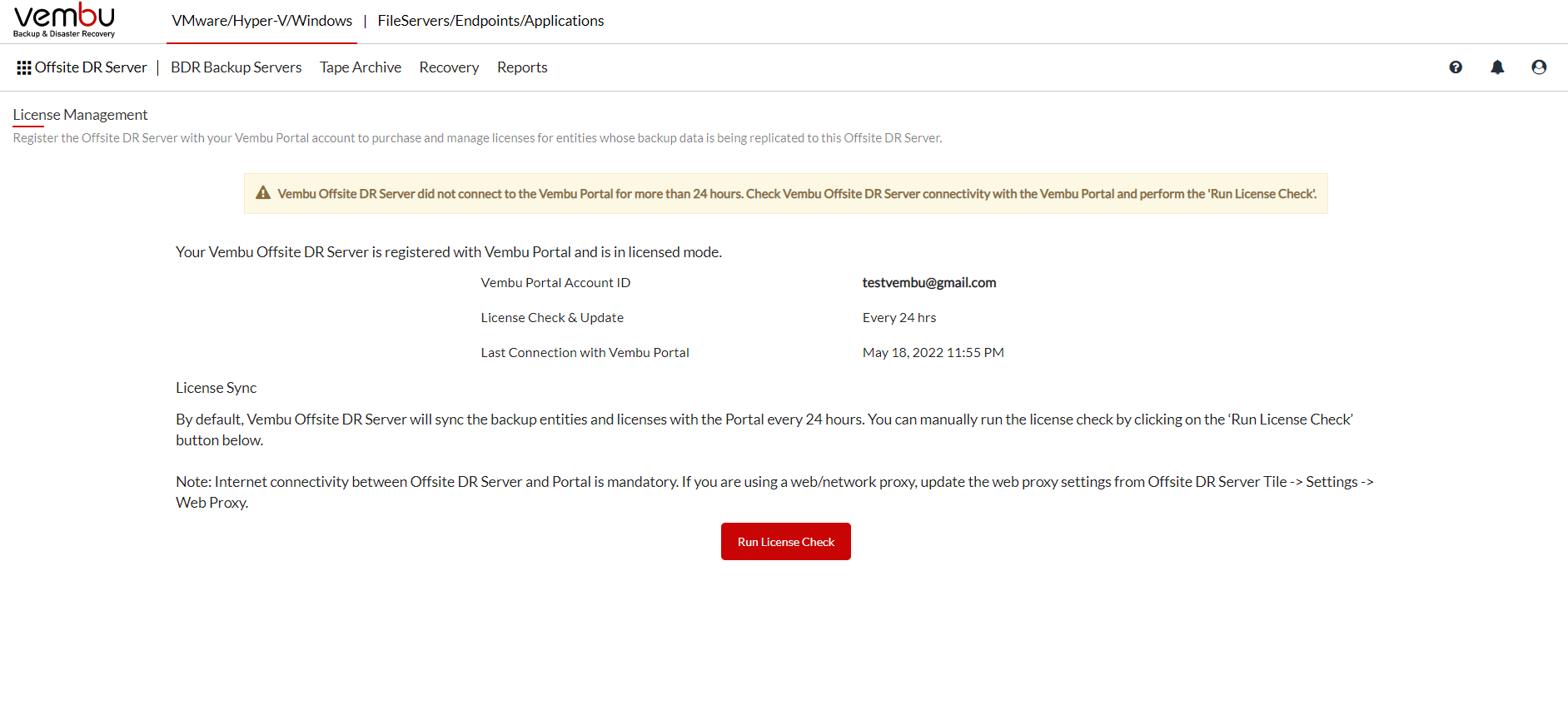Click the portal connection warning banner text
This screenshot has width=1568, height=705.
coord(797,194)
